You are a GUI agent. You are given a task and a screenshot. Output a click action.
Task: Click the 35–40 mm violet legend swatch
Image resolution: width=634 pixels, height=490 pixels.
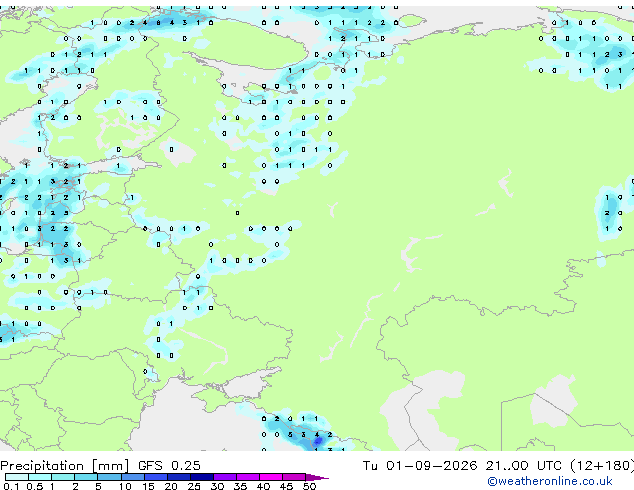coord(248,477)
